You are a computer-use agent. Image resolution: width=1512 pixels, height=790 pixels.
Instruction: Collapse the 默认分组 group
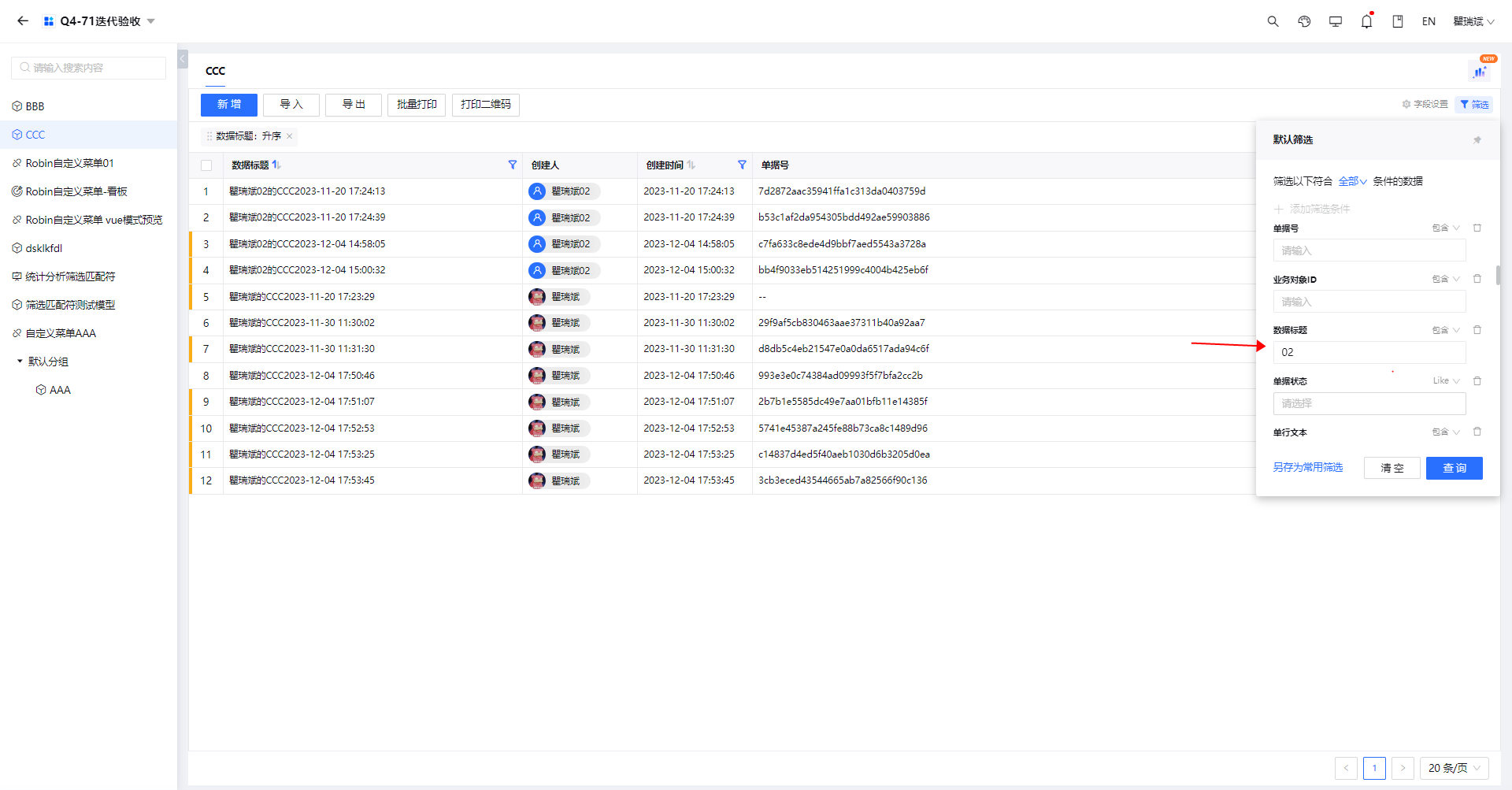(x=20, y=362)
